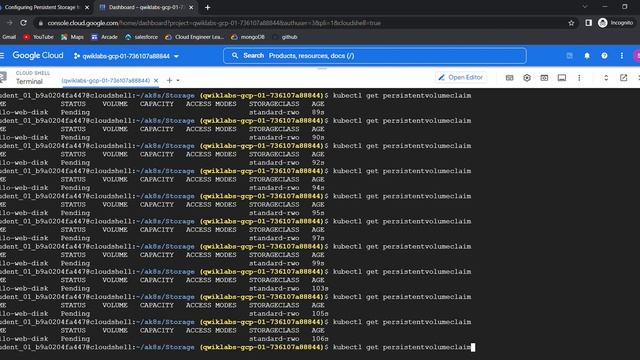Reload the page with the refresh icon
The image size is (640, 360).
click(x=24, y=23)
